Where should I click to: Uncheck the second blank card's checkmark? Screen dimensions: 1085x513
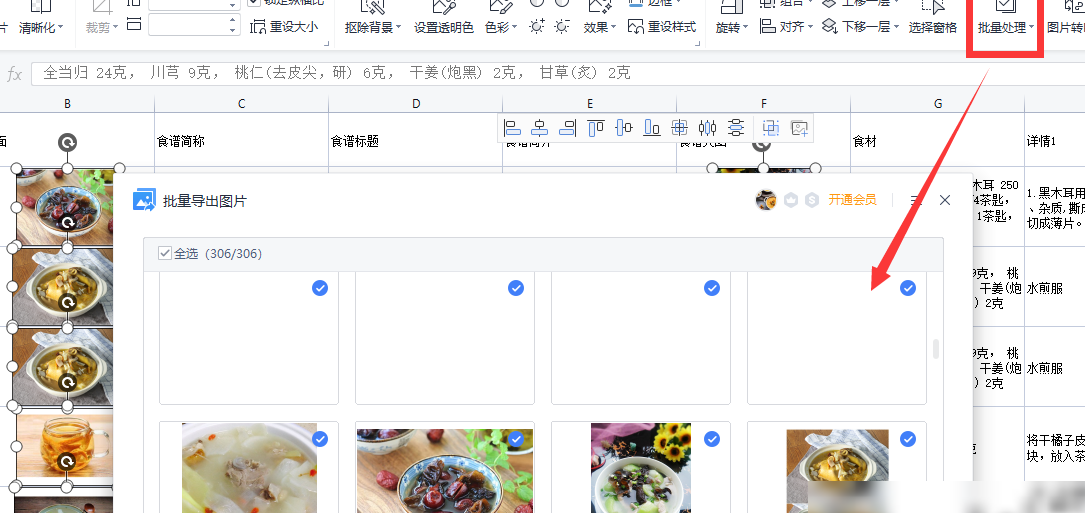click(x=516, y=288)
